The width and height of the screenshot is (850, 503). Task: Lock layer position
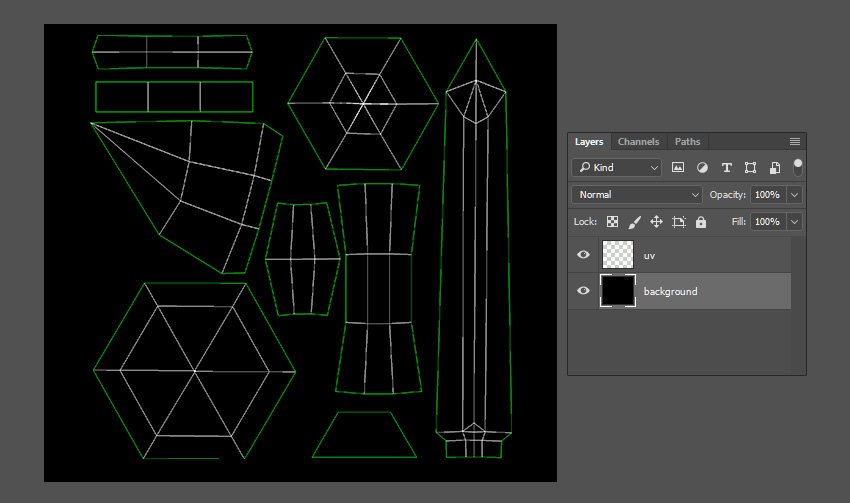coord(656,222)
